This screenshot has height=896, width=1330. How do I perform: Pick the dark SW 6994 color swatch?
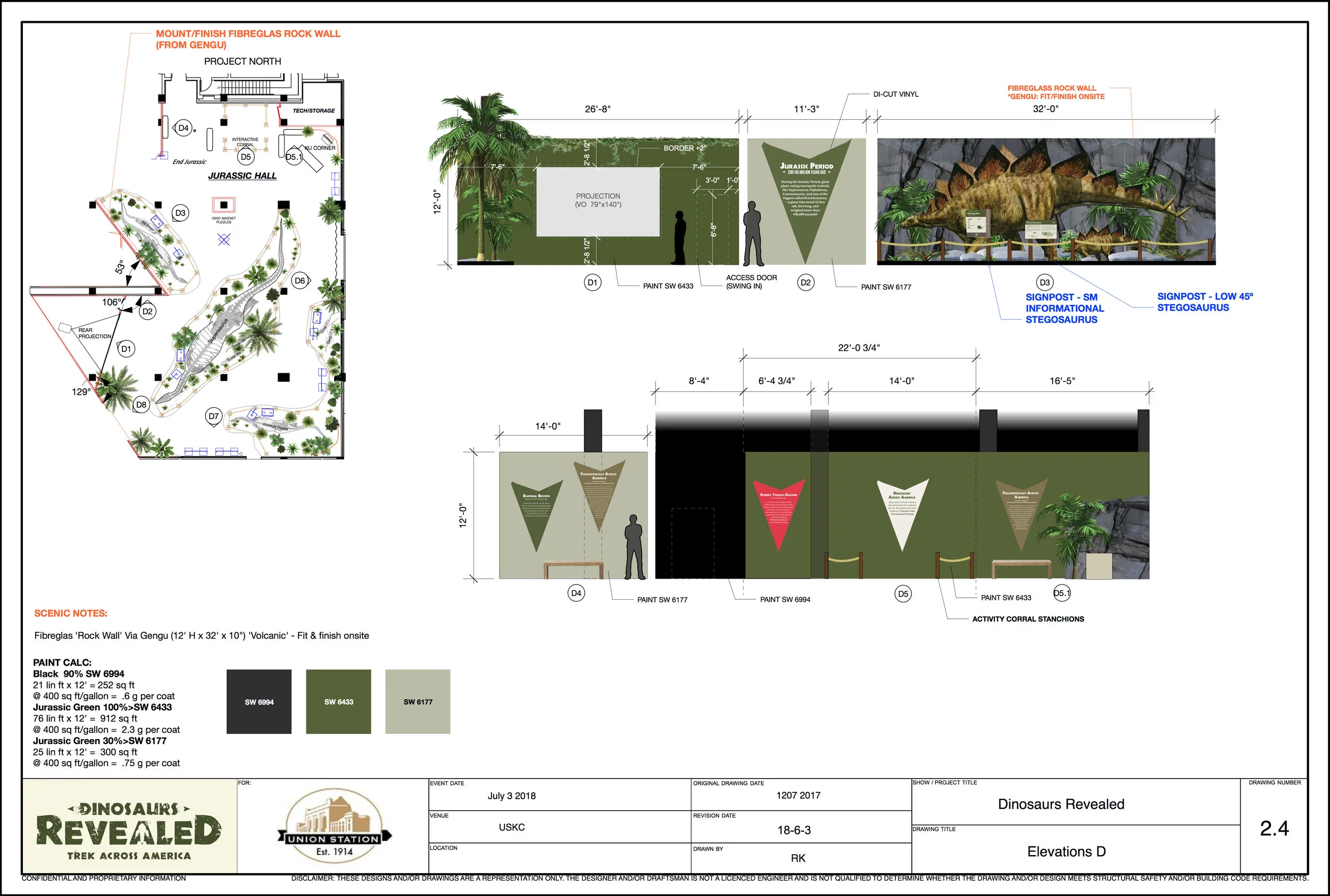point(259,702)
